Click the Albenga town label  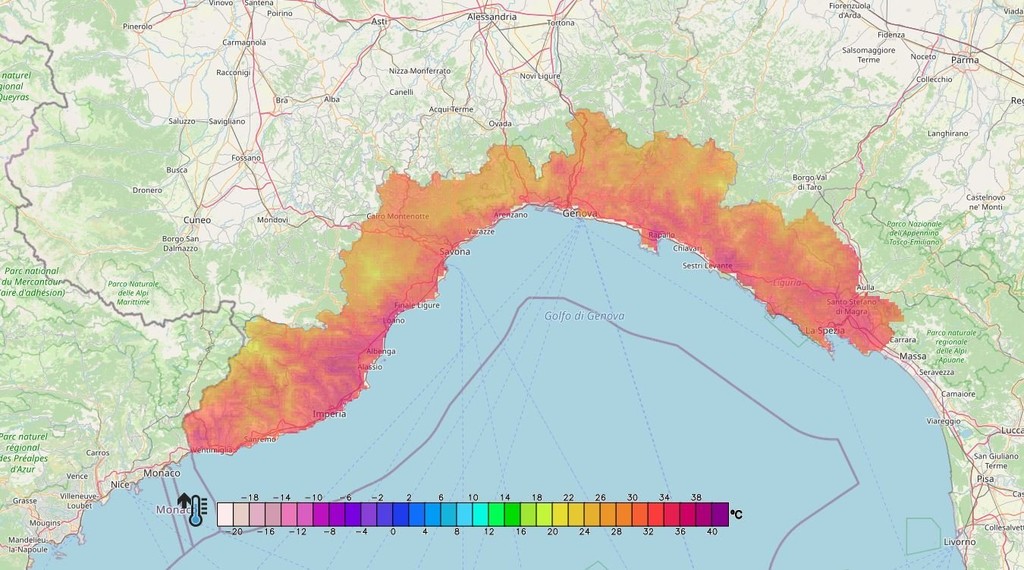[x=381, y=351]
